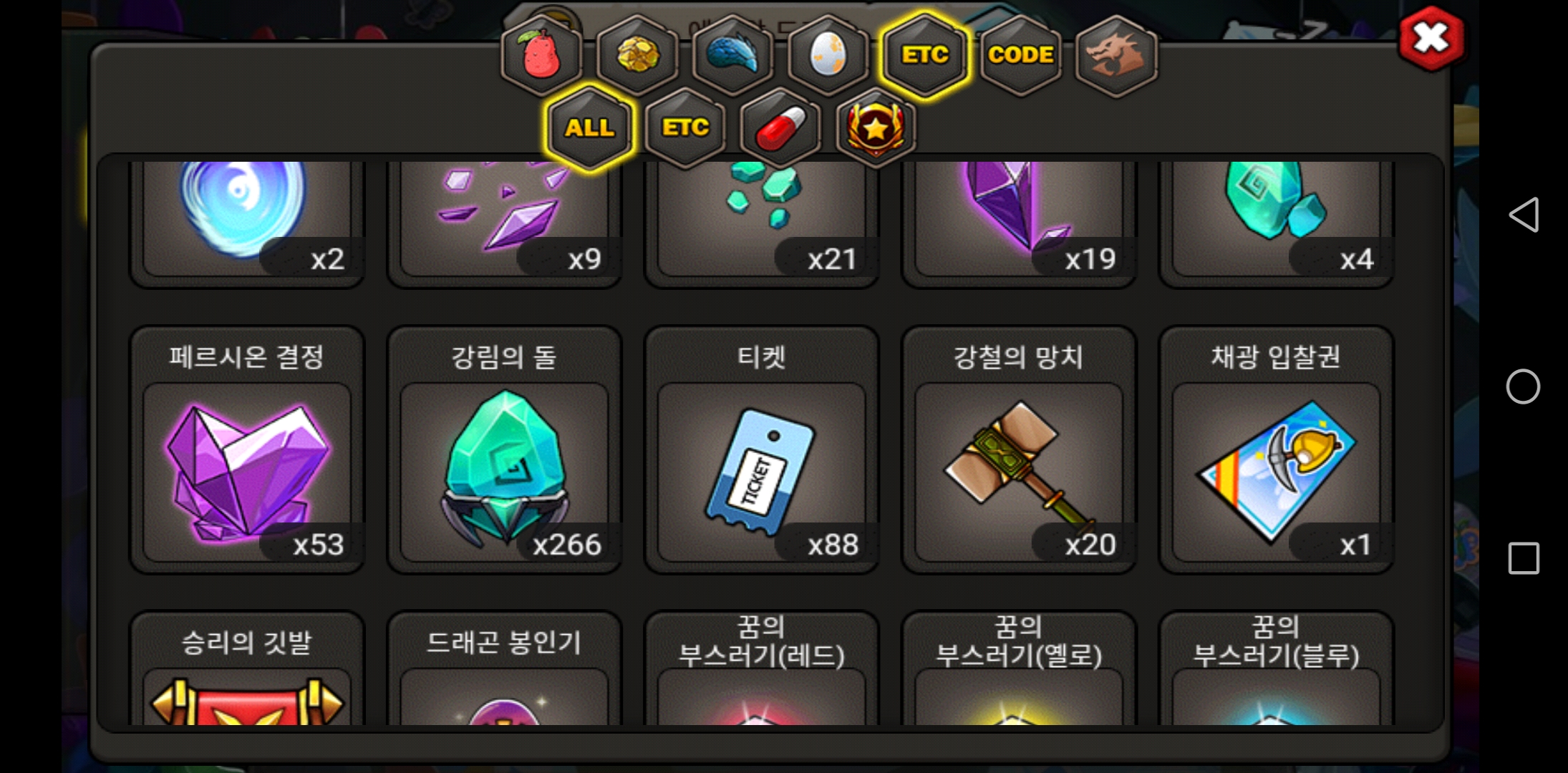Open the CODE tab

point(1020,54)
